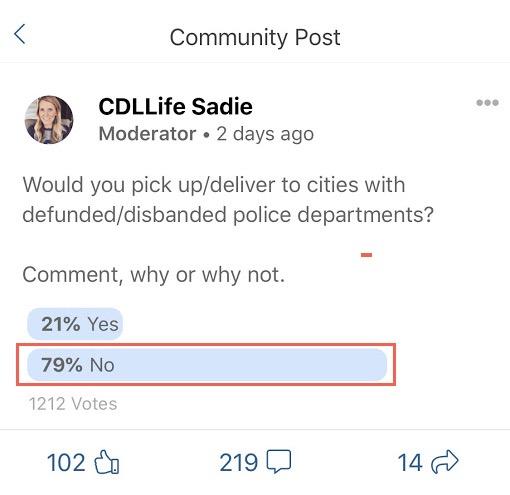510x495 pixels.
Task: Tap the comment speech bubble icon
Action: 279,462
